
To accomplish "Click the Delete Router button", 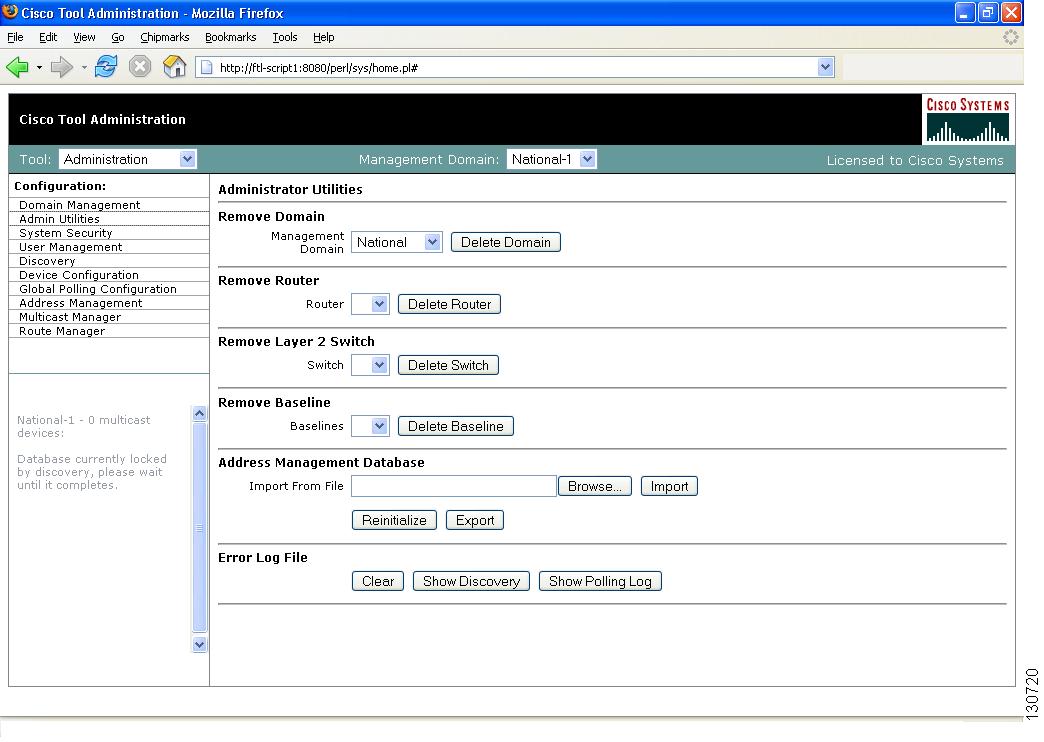I will (x=449, y=304).
